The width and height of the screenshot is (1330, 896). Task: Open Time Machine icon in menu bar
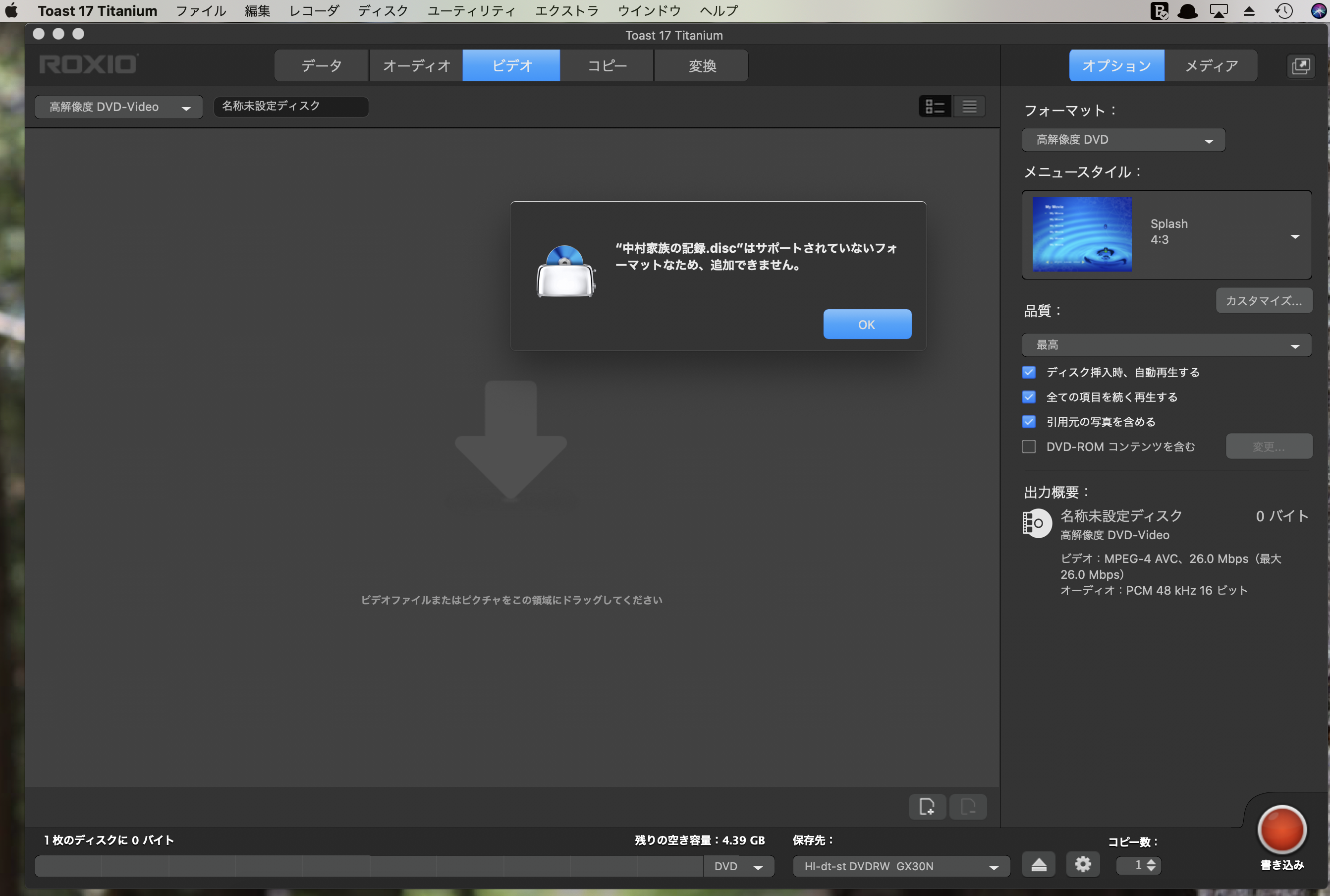coord(1284,11)
